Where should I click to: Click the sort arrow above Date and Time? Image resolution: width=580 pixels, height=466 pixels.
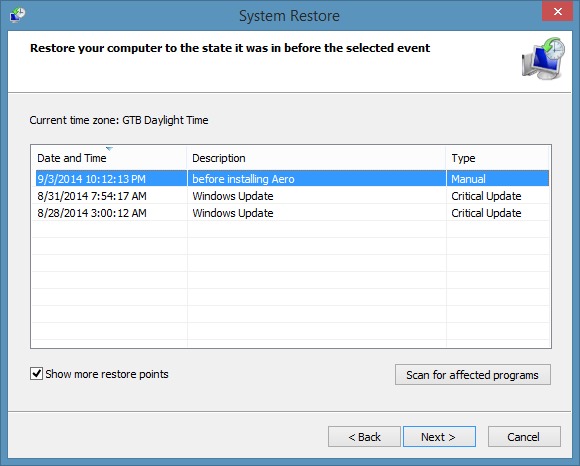[109, 149]
